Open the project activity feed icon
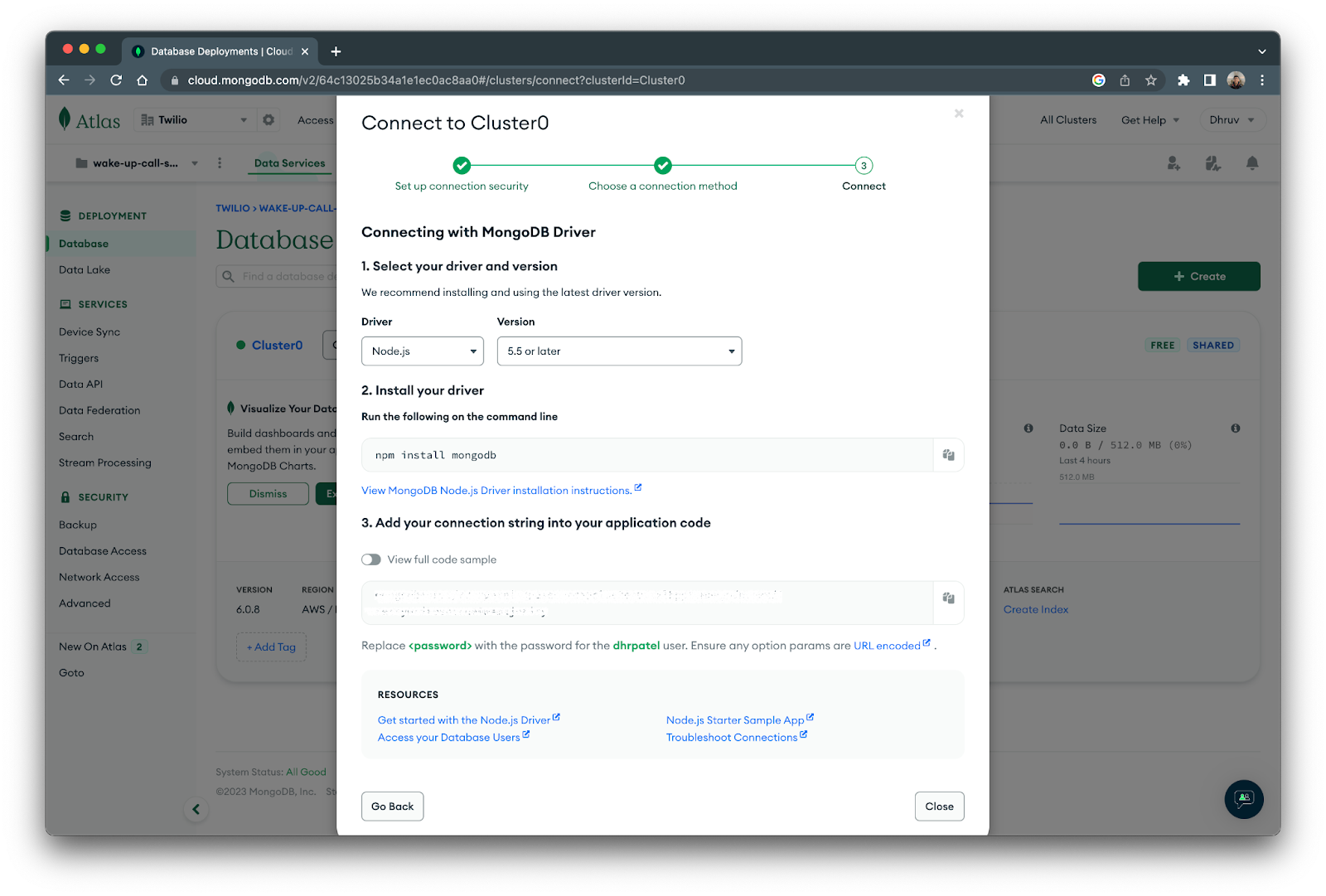Image resolution: width=1326 pixels, height=896 pixels. click(x=1212, y=163)
